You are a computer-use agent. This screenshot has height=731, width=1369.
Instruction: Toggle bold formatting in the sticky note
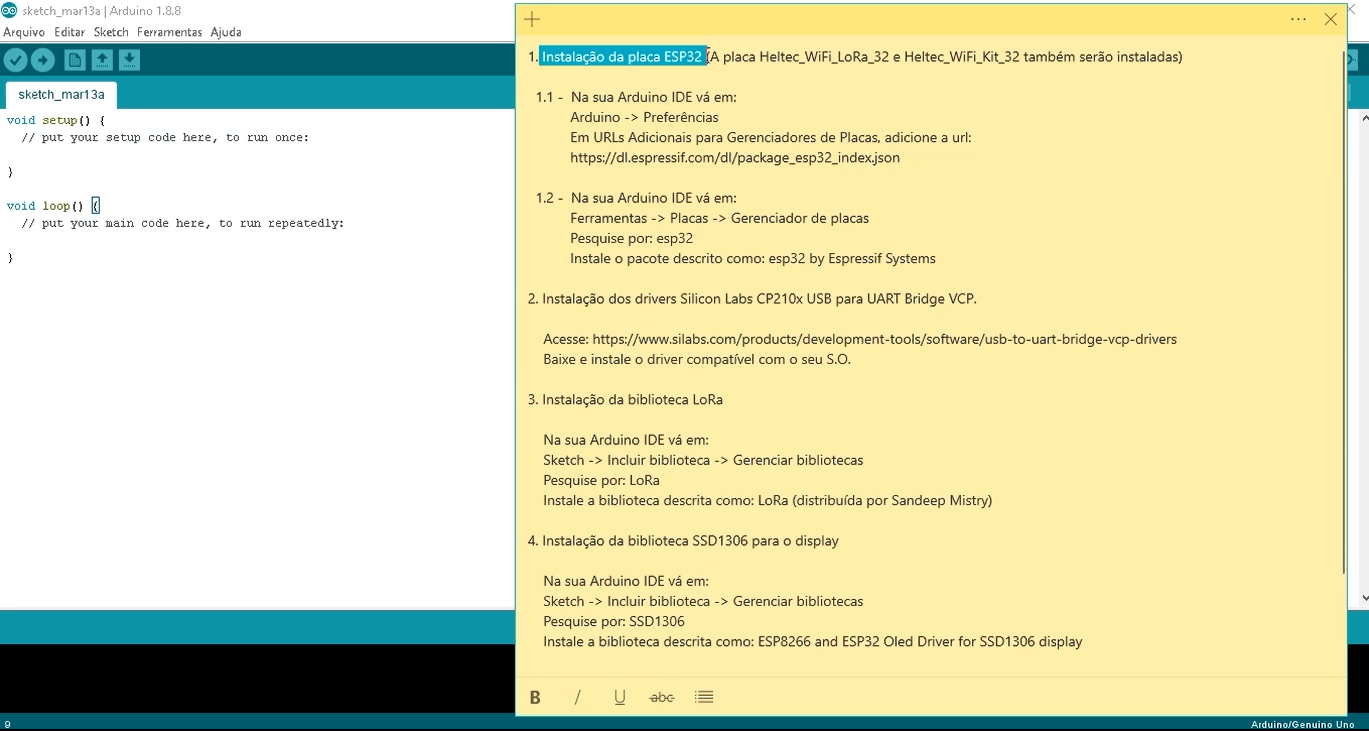click(535, 697)
